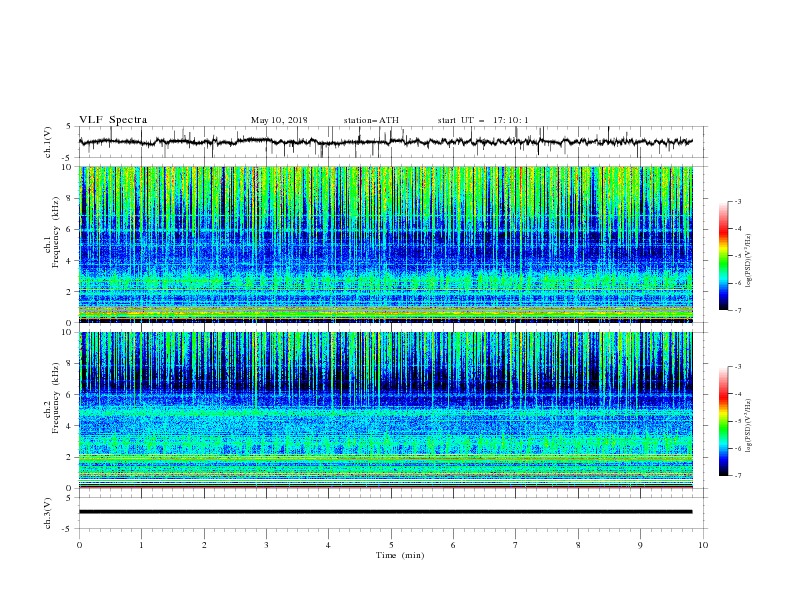Screen dimensions: 792x612
Task: Click the 'VLF Spectra' title text
Action: [113, 120]
